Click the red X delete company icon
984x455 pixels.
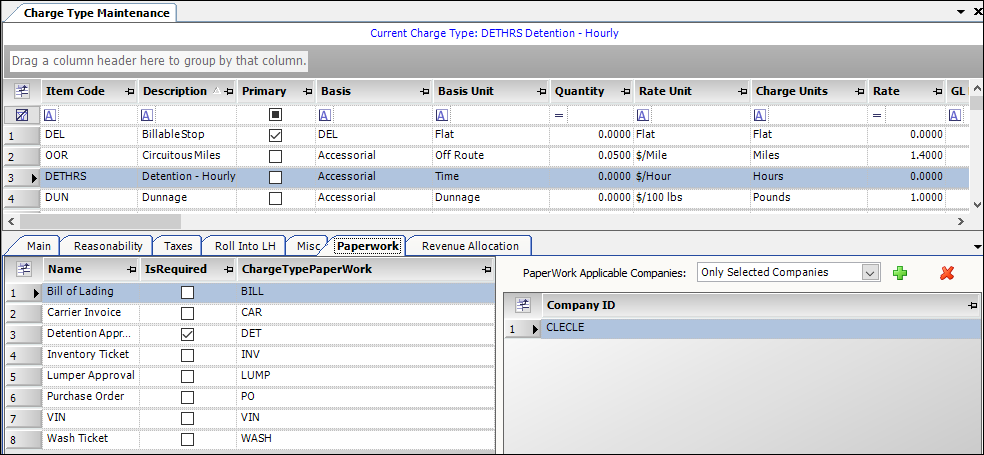coord(946,273)
